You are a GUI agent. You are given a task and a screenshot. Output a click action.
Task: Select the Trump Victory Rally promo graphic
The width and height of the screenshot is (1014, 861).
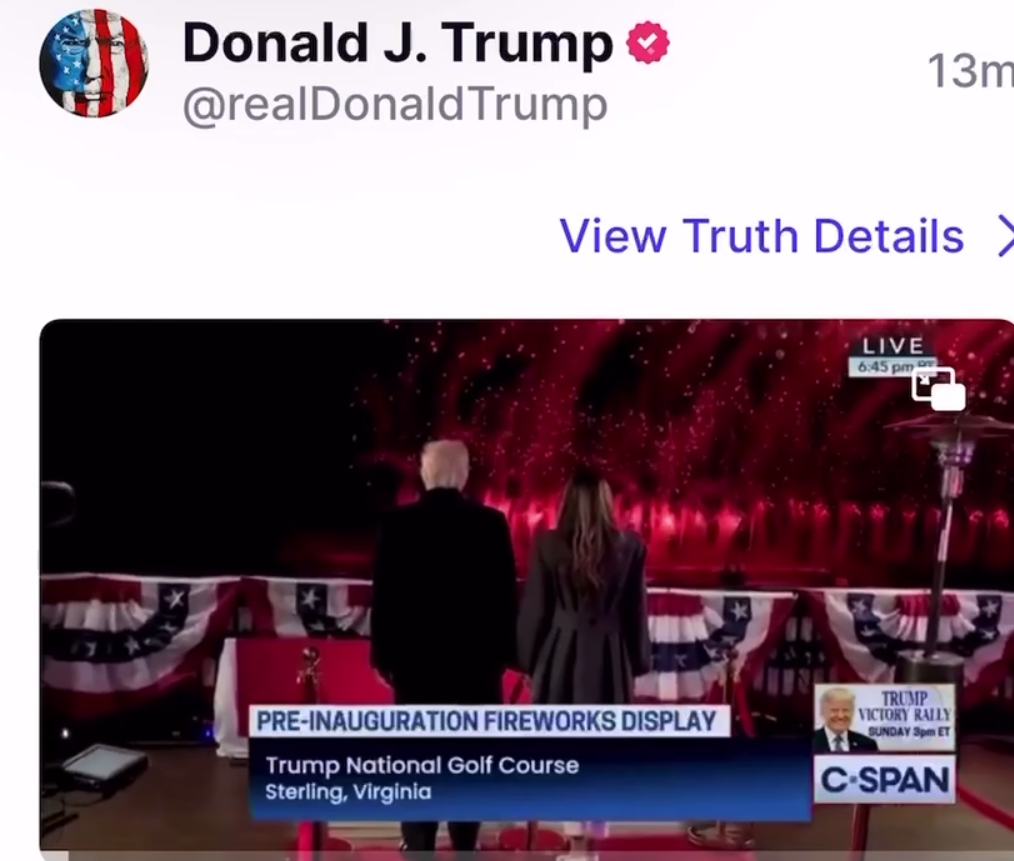(x=884, y=719)
